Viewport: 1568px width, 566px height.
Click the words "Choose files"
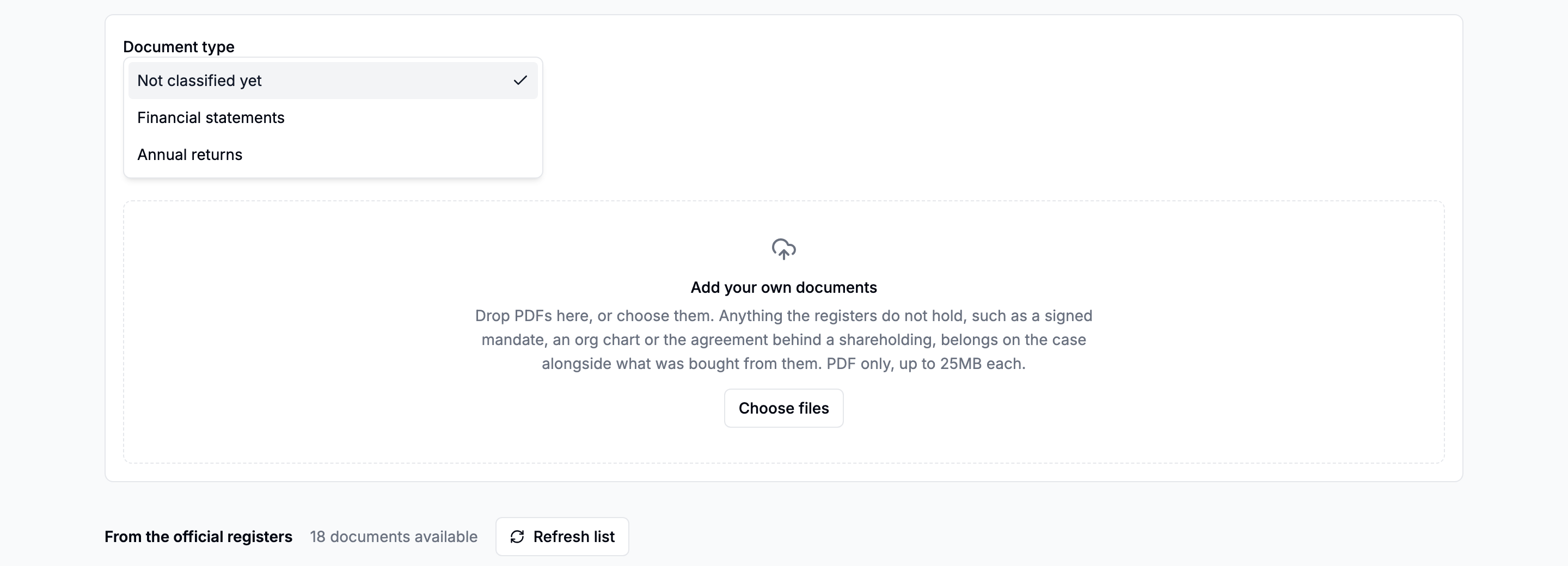point(783,408)
